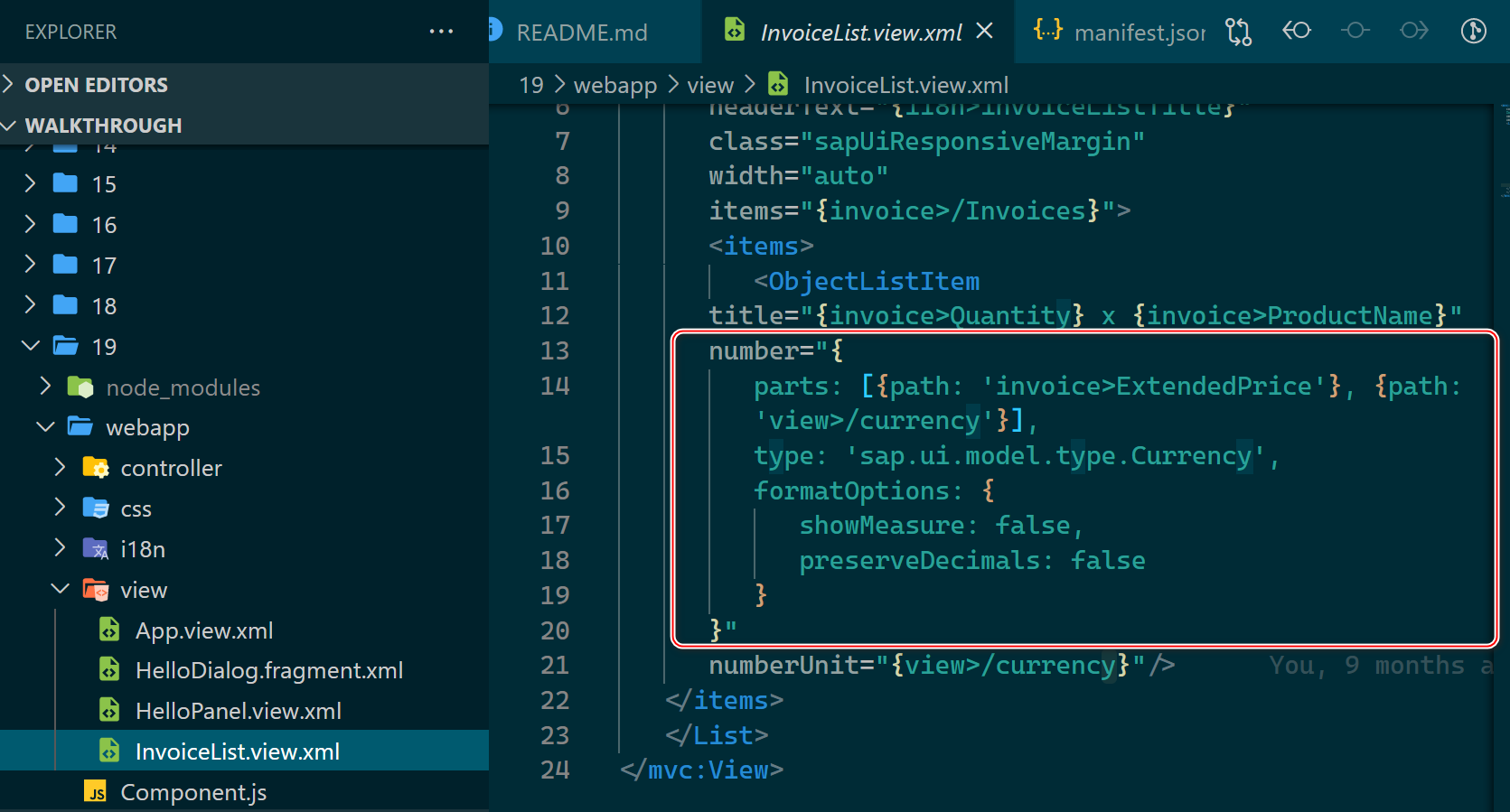Expand the i18n folder chevron

[60, 548]
